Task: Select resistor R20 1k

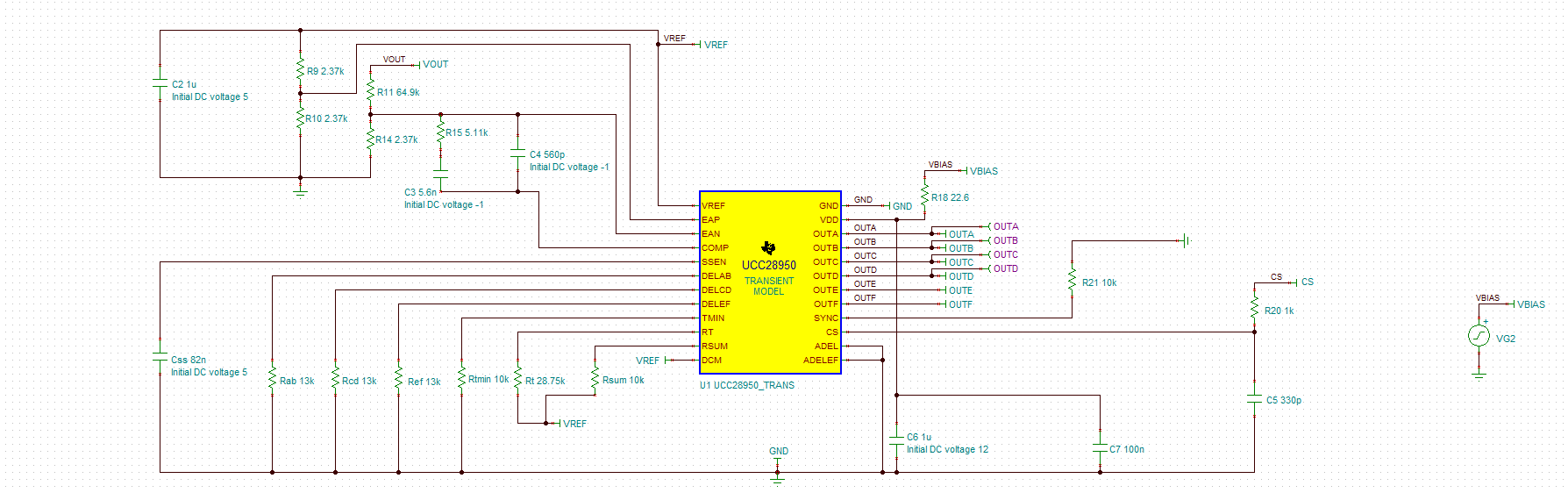Action: [1254, 308]
